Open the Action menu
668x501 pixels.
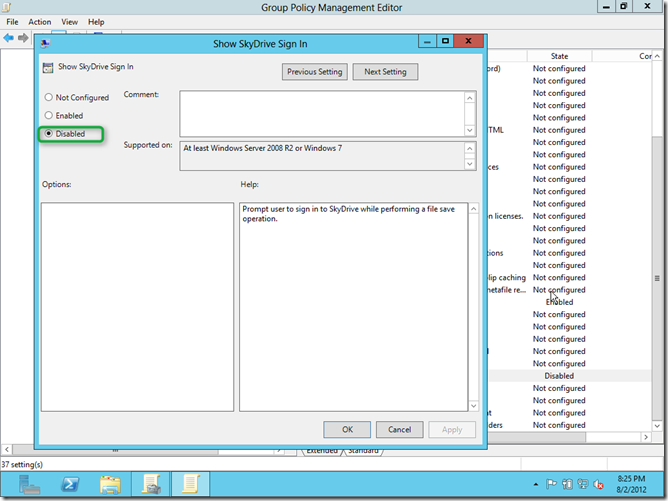(40, 22)
